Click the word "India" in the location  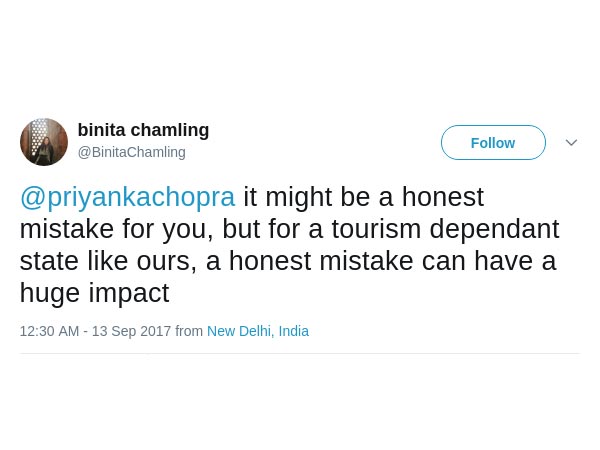coord(294,331)
